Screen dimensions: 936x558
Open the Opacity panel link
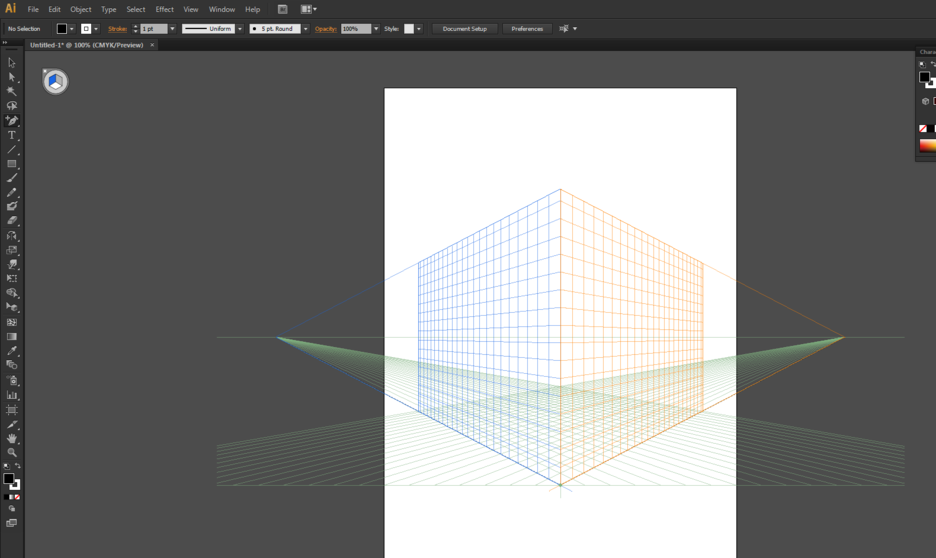tap(325, 29)
